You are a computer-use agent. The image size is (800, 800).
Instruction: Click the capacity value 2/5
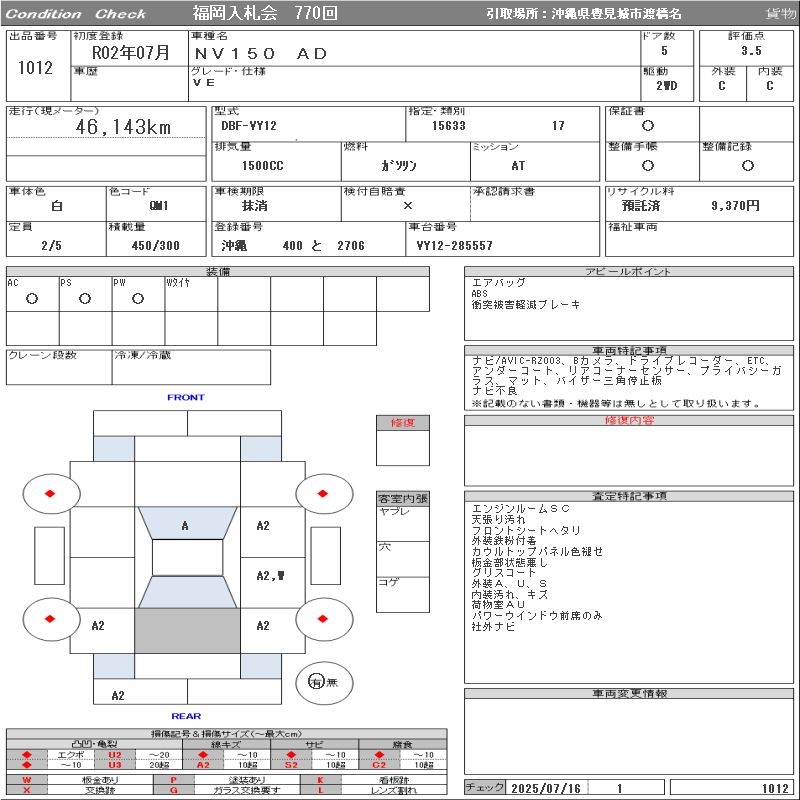[x=52, y=245]
